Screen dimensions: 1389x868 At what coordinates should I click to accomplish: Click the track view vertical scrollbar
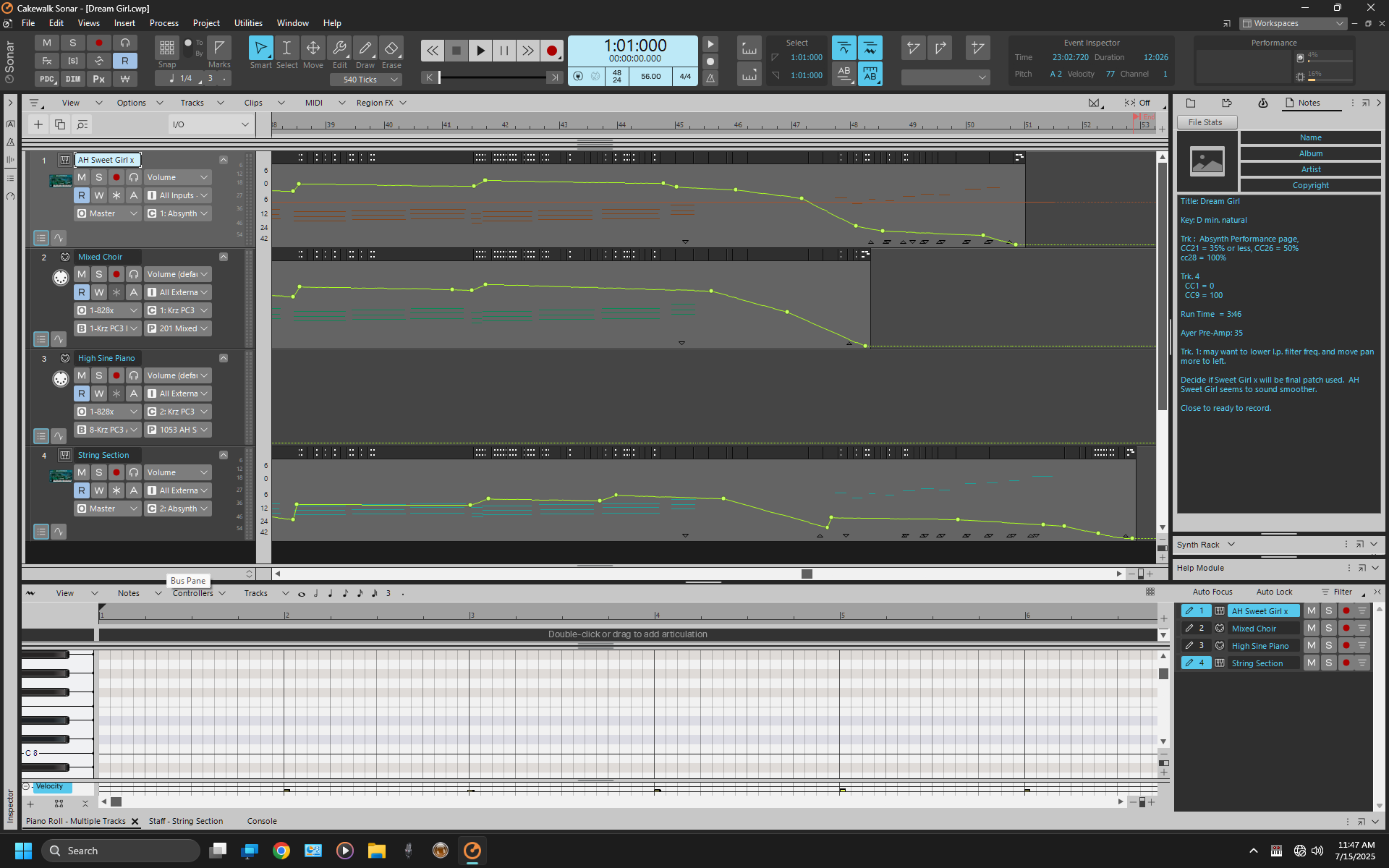pos(1163,286)
